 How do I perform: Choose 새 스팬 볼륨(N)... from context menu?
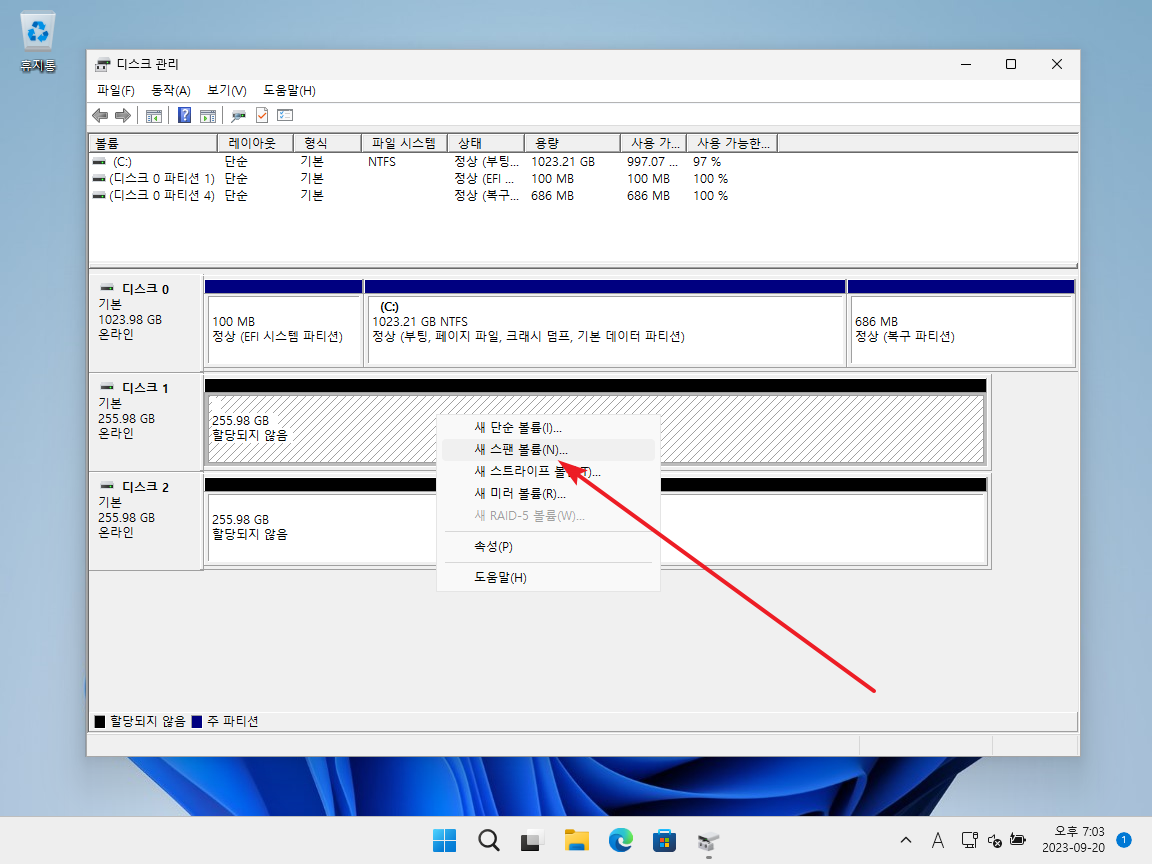tap(548, 450)
